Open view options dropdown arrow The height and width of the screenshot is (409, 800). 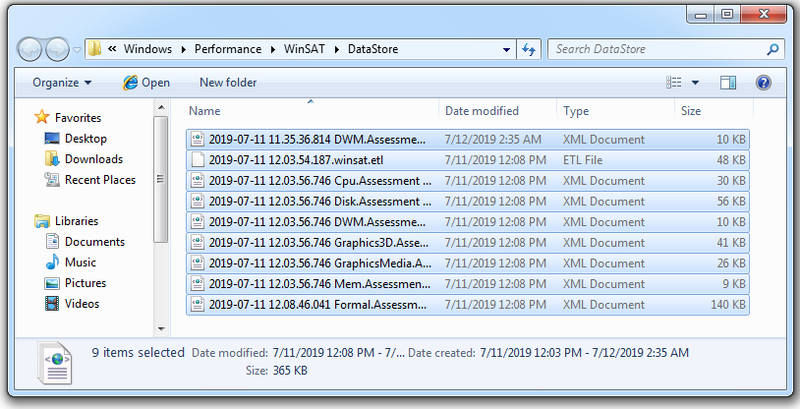pos(695,83)
